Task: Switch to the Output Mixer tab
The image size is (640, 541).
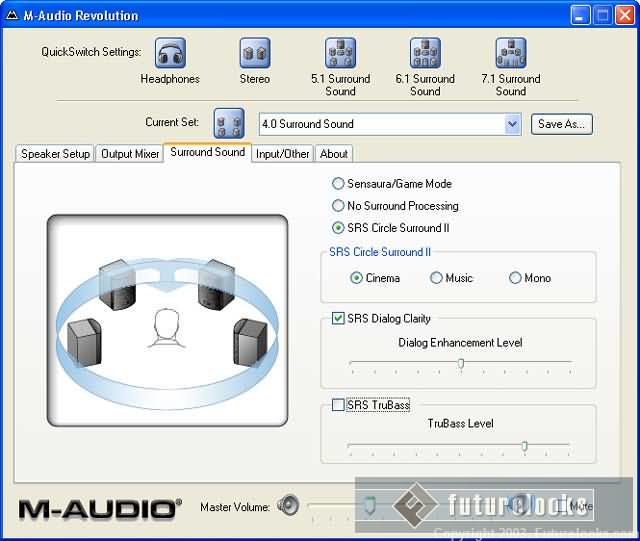Action: coord(130,154)
